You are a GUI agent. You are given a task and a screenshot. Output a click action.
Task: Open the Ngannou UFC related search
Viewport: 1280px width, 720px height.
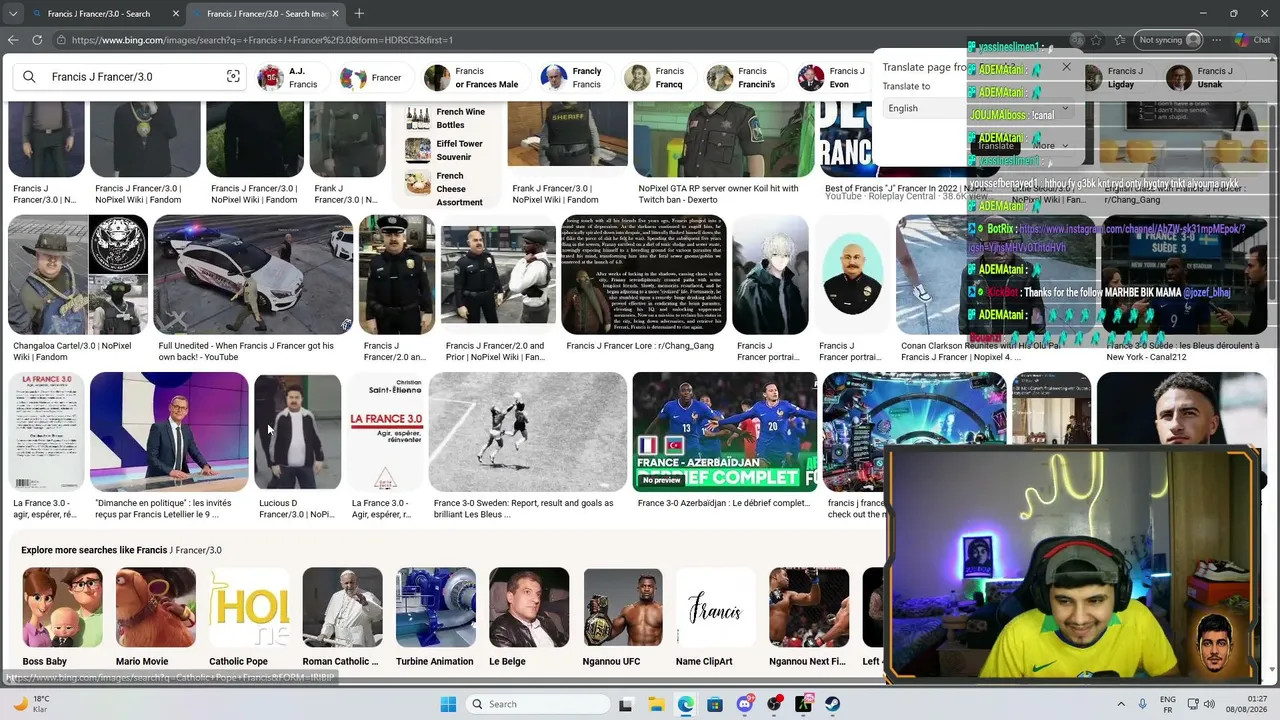click(x=623, y=617)
